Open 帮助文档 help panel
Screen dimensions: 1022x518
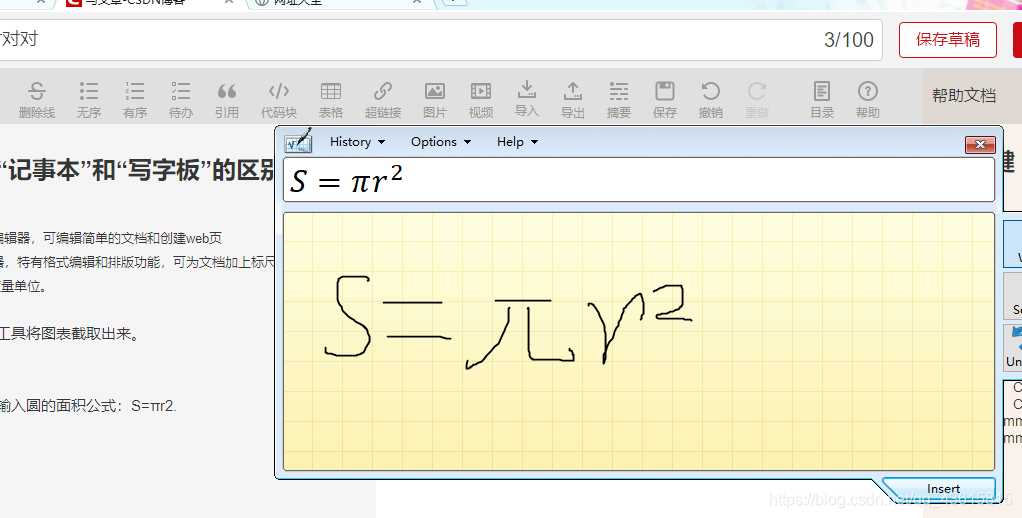coord(963,96)
